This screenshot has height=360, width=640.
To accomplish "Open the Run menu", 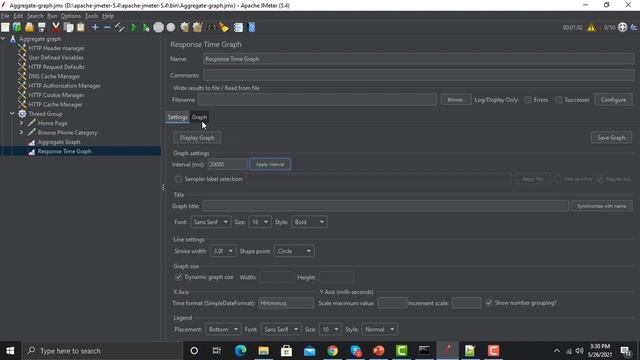I will click(52, 16).
